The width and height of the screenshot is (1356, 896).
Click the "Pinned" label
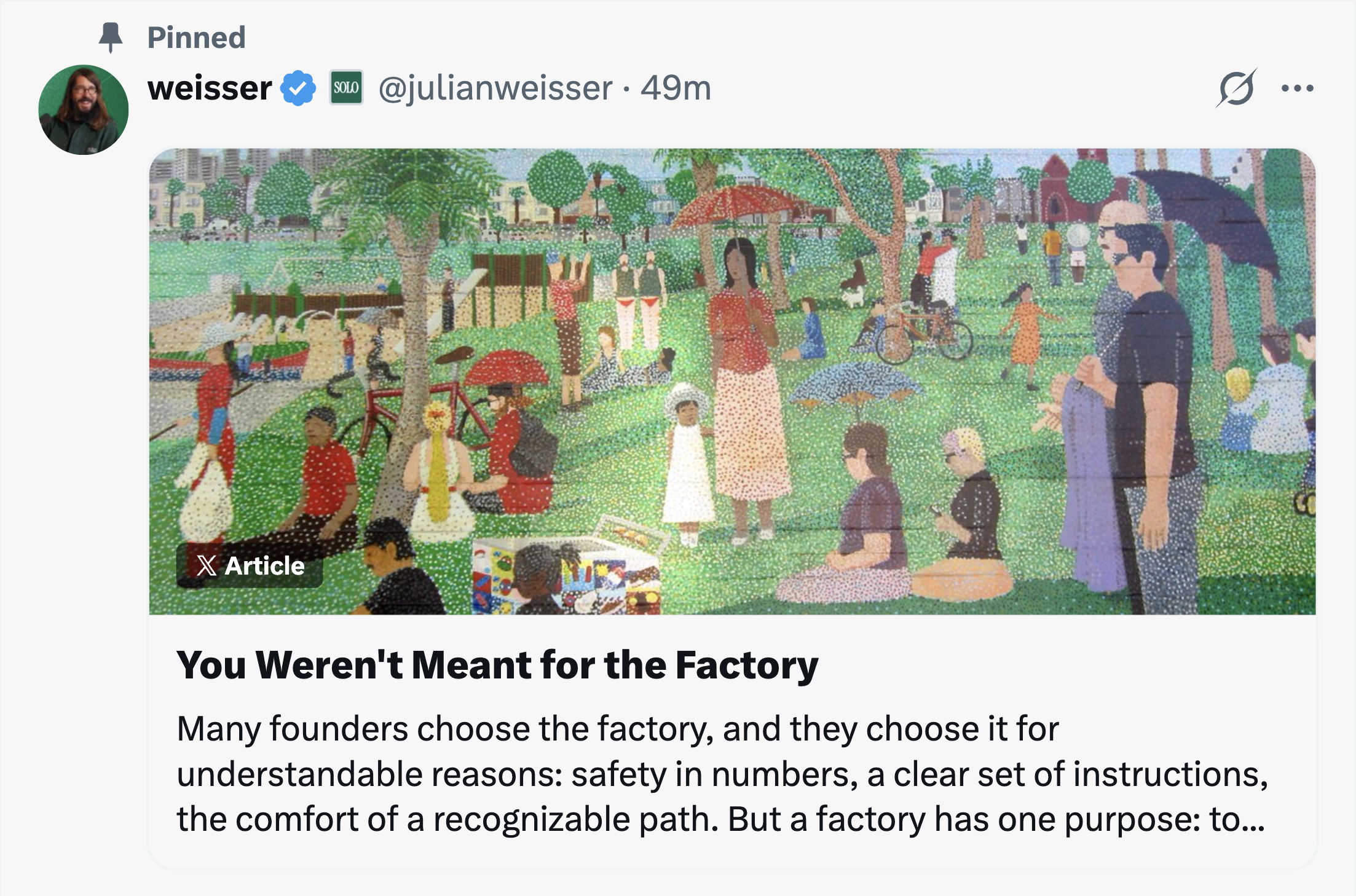click(x=196, y=37)
